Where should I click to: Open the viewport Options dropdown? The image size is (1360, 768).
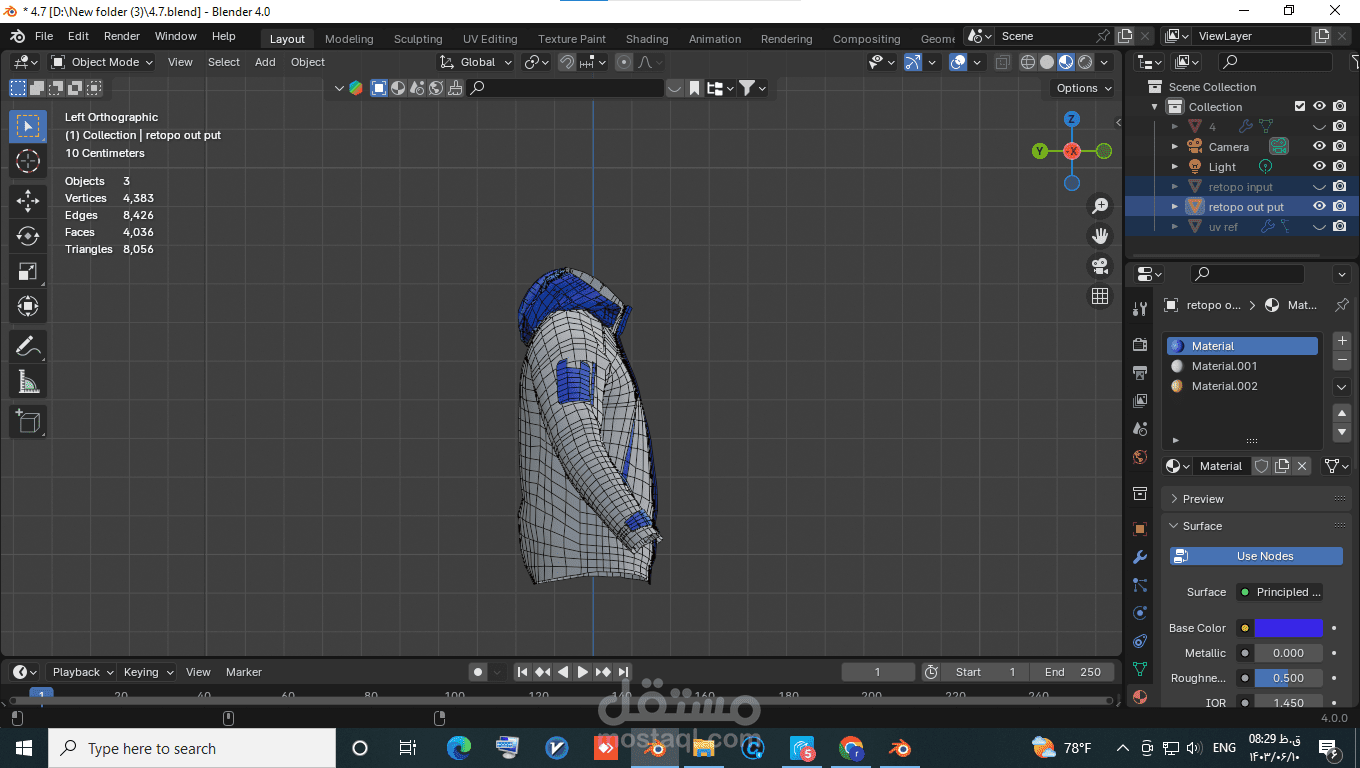[1084, 88]
